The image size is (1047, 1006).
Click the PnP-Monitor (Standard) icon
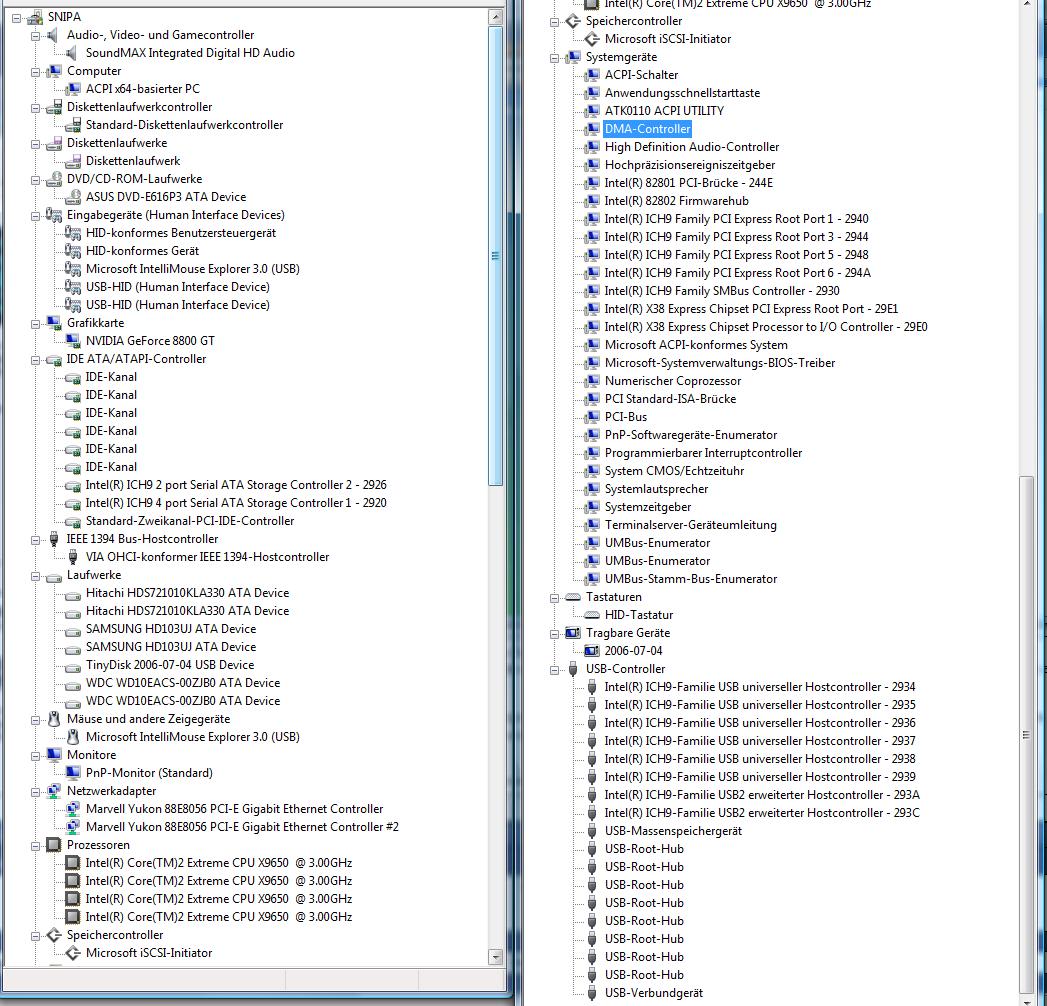pyautogui.click(x=73, y=773)
